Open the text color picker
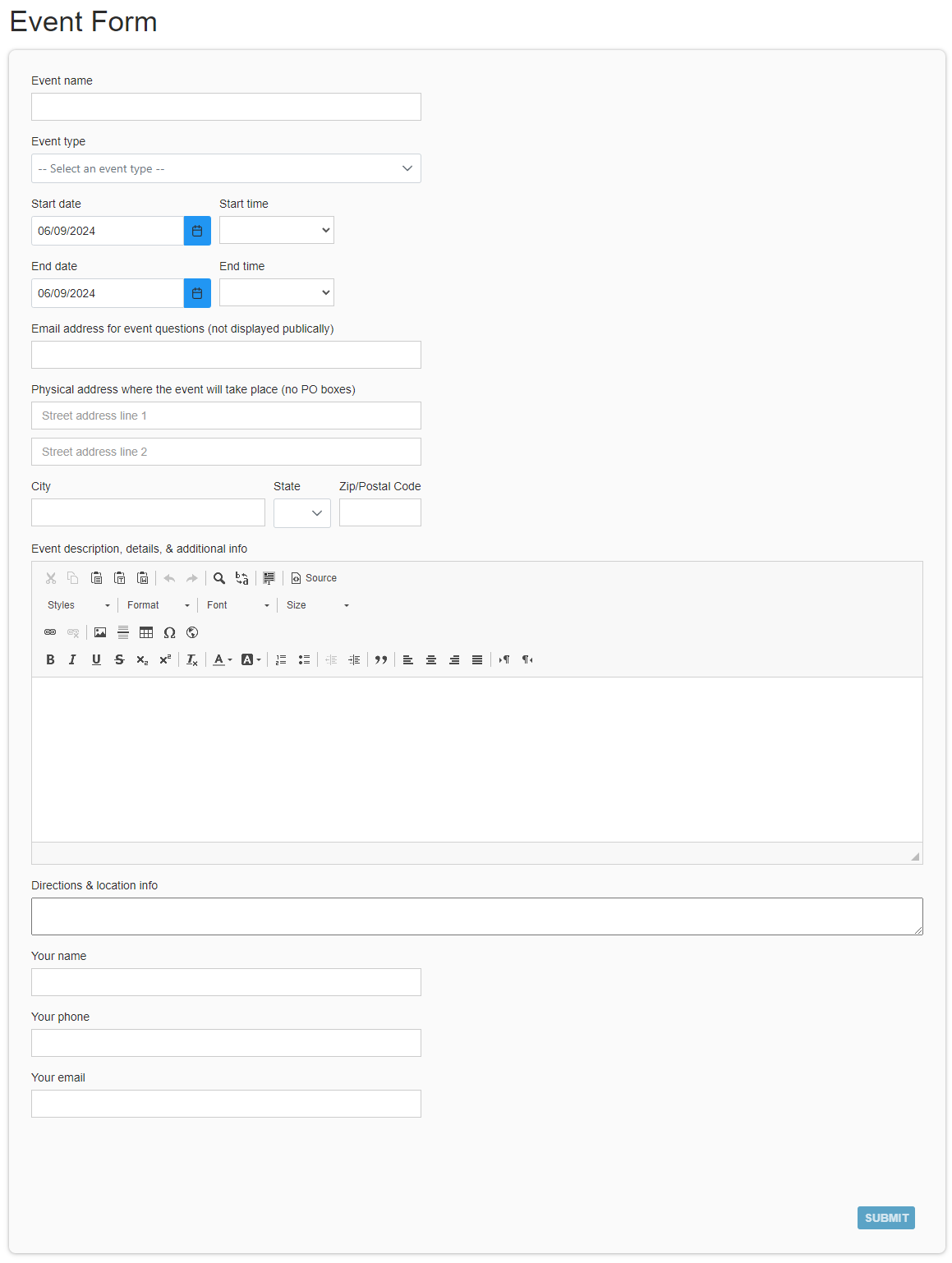This screenshot has width=952, height=1263. pos(222,659)
